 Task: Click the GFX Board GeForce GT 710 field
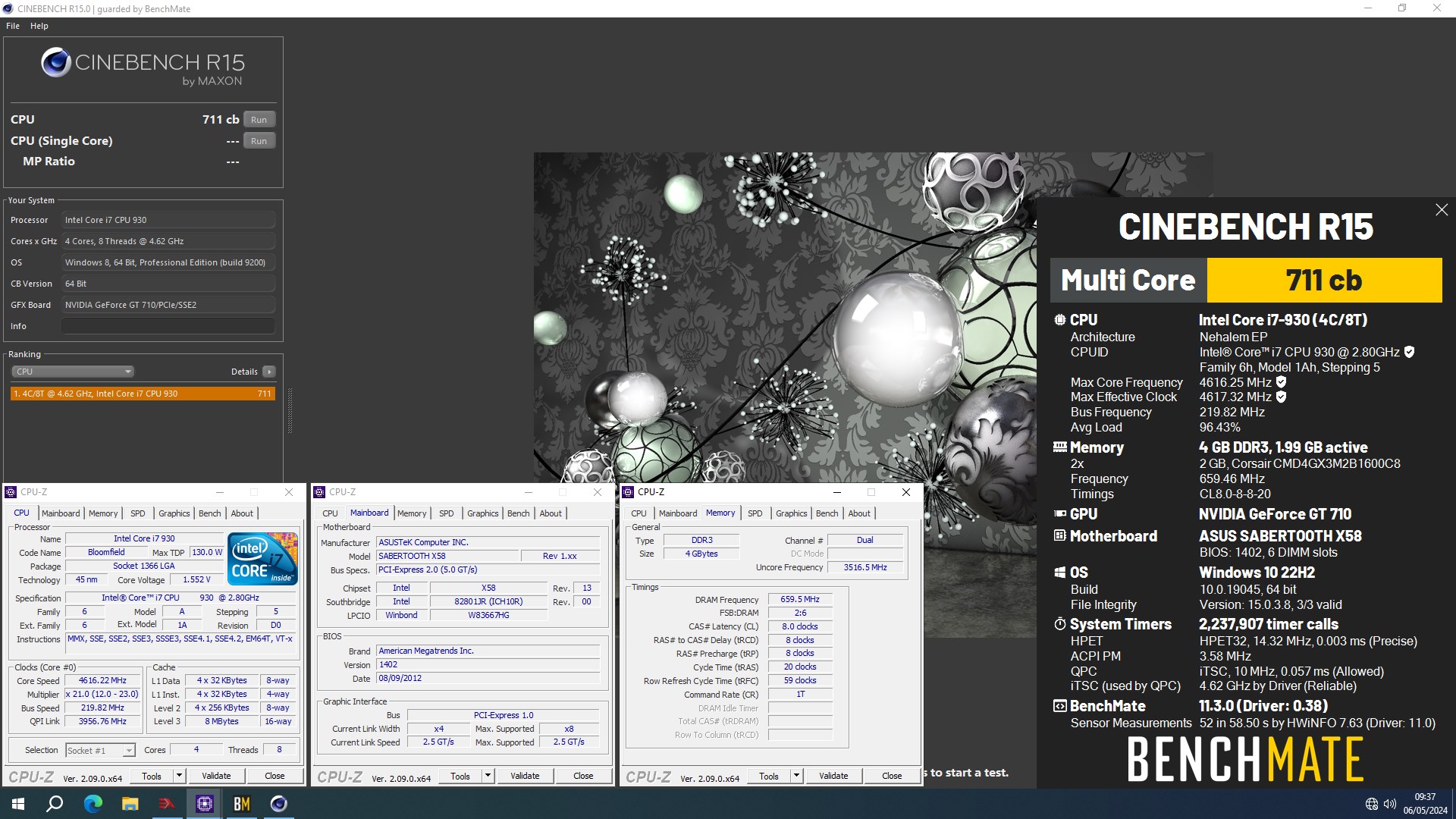[x=168, y=305]
